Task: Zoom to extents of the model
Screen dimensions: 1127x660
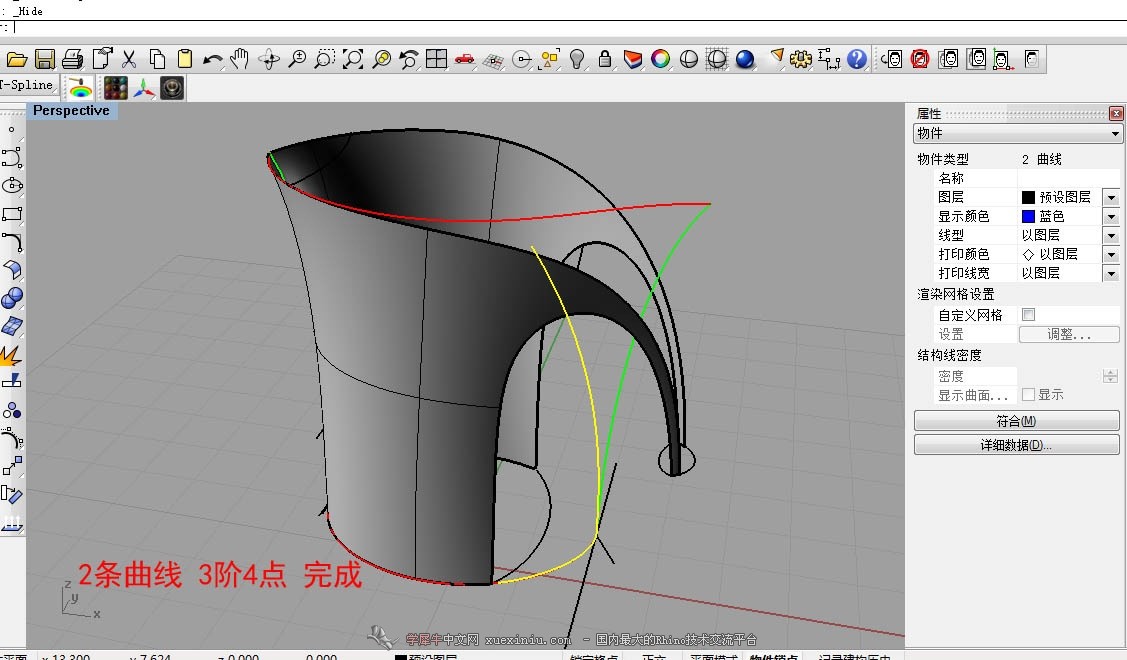Action: [x=352, y=59]
